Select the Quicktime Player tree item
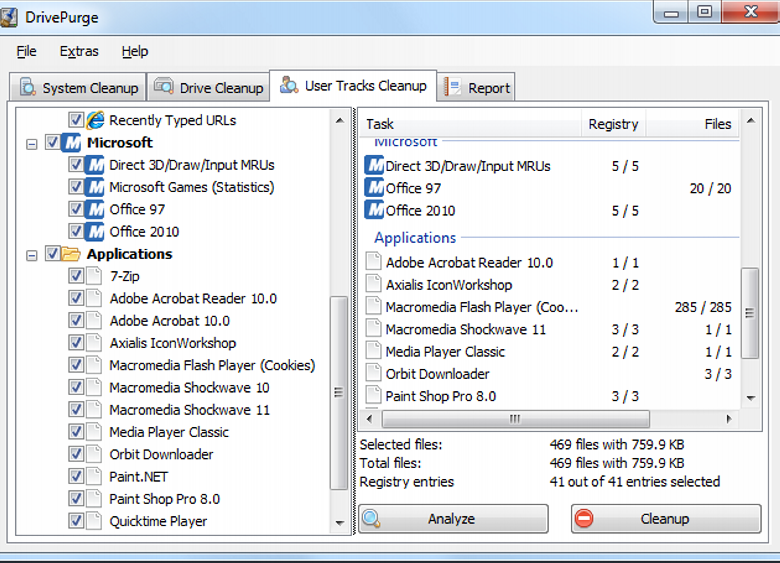This screenshot has height=563, width=780. click(x=158, y=521)
